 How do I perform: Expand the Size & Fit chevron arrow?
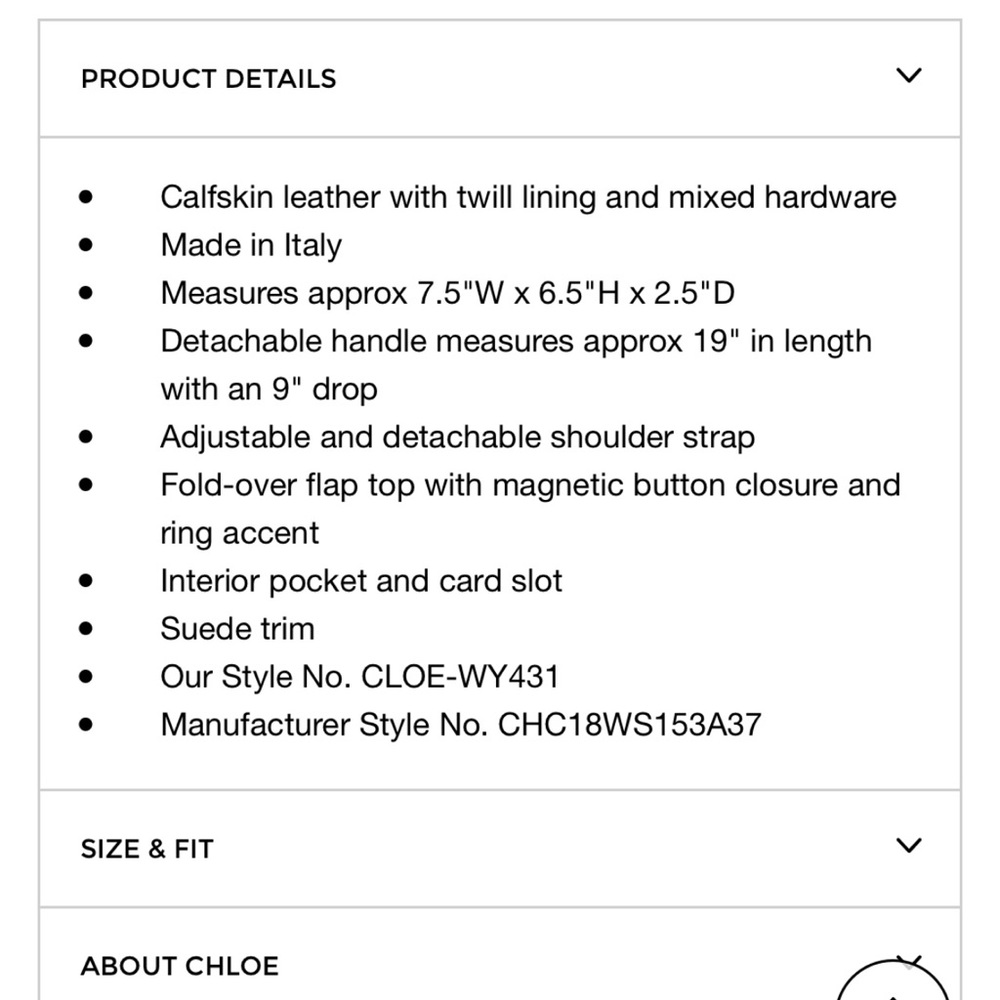point(908,846)
